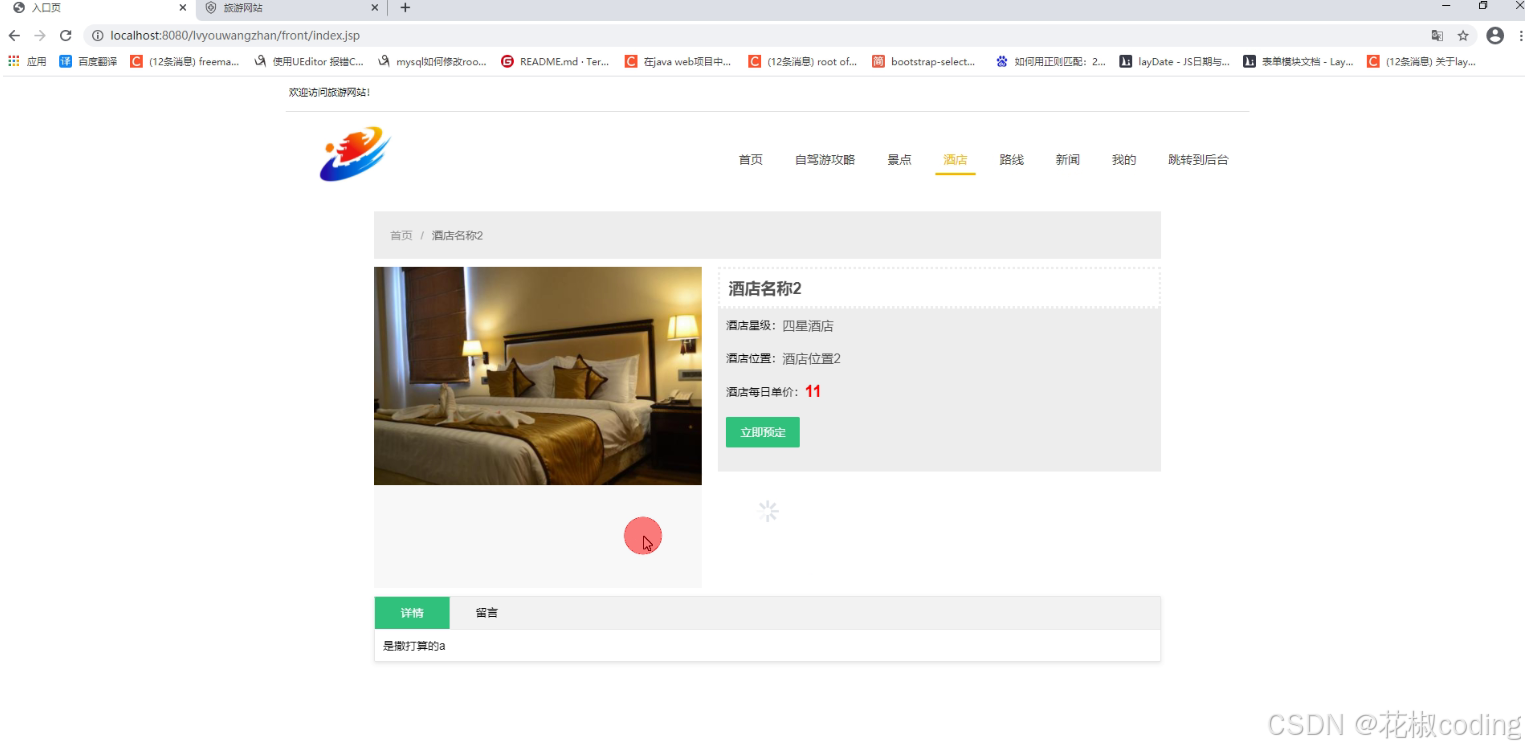Screen dimensions: 1525x751
Task: Click the detail text 是撒打算的a
Action: 414,646
